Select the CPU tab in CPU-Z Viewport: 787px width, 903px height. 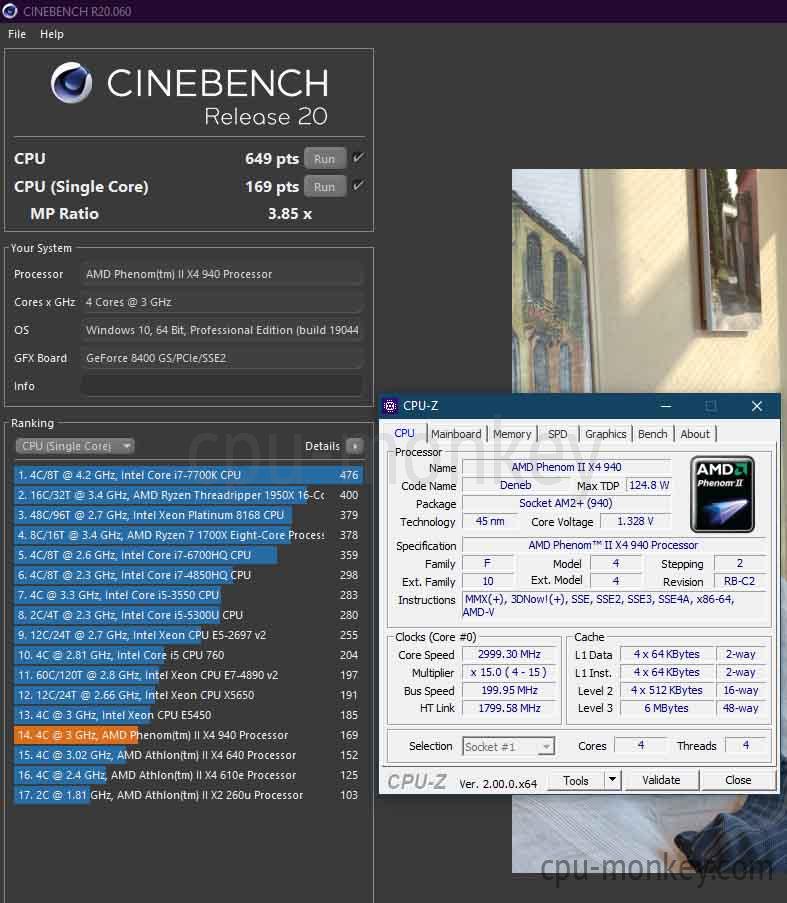click(404, 433)
